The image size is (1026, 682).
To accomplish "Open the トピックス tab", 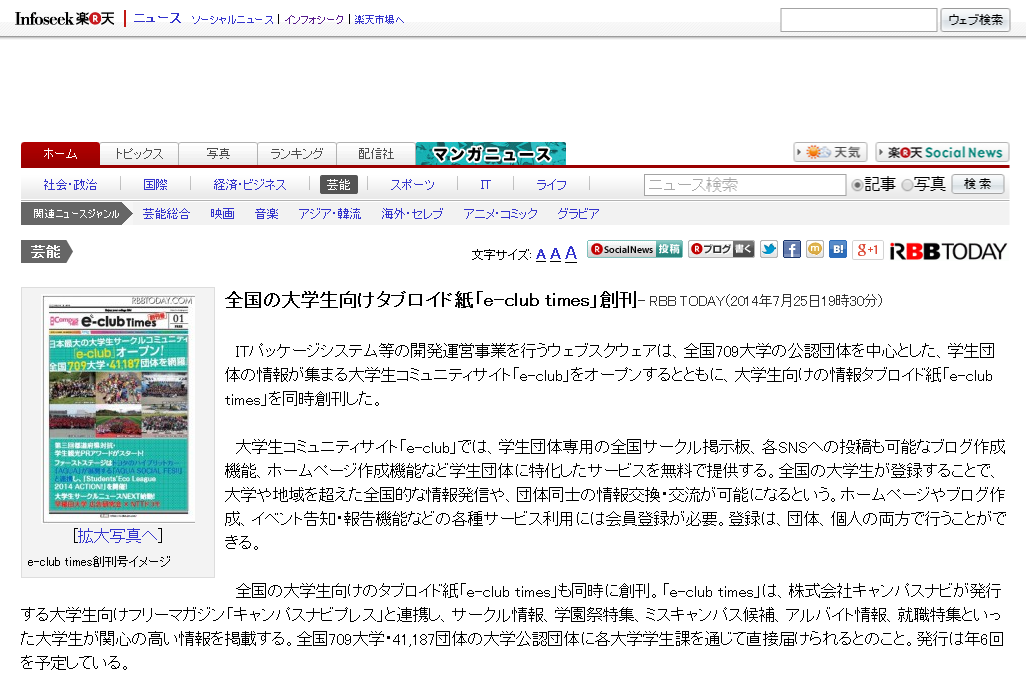I will (x=139, y=154).
